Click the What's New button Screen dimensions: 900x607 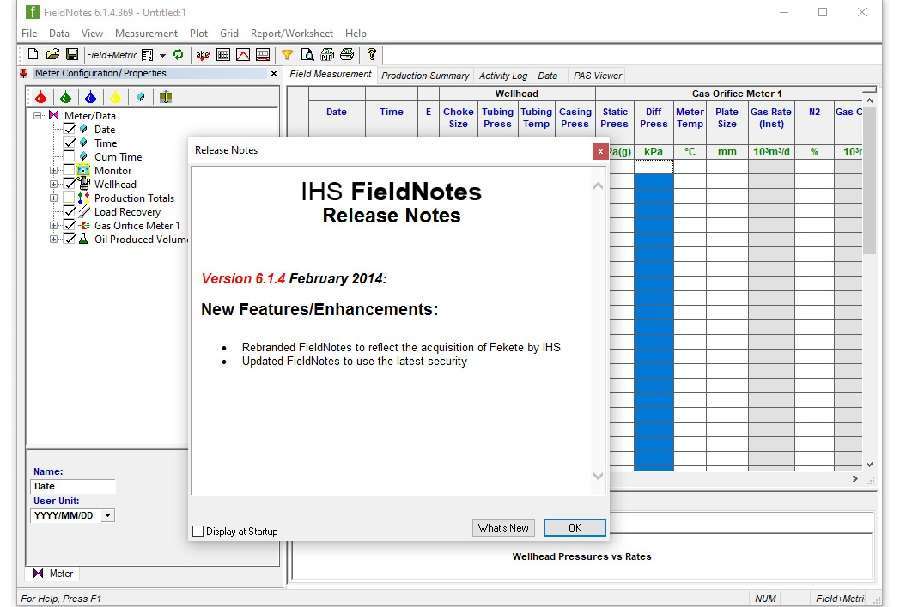(x=503, y=527)
